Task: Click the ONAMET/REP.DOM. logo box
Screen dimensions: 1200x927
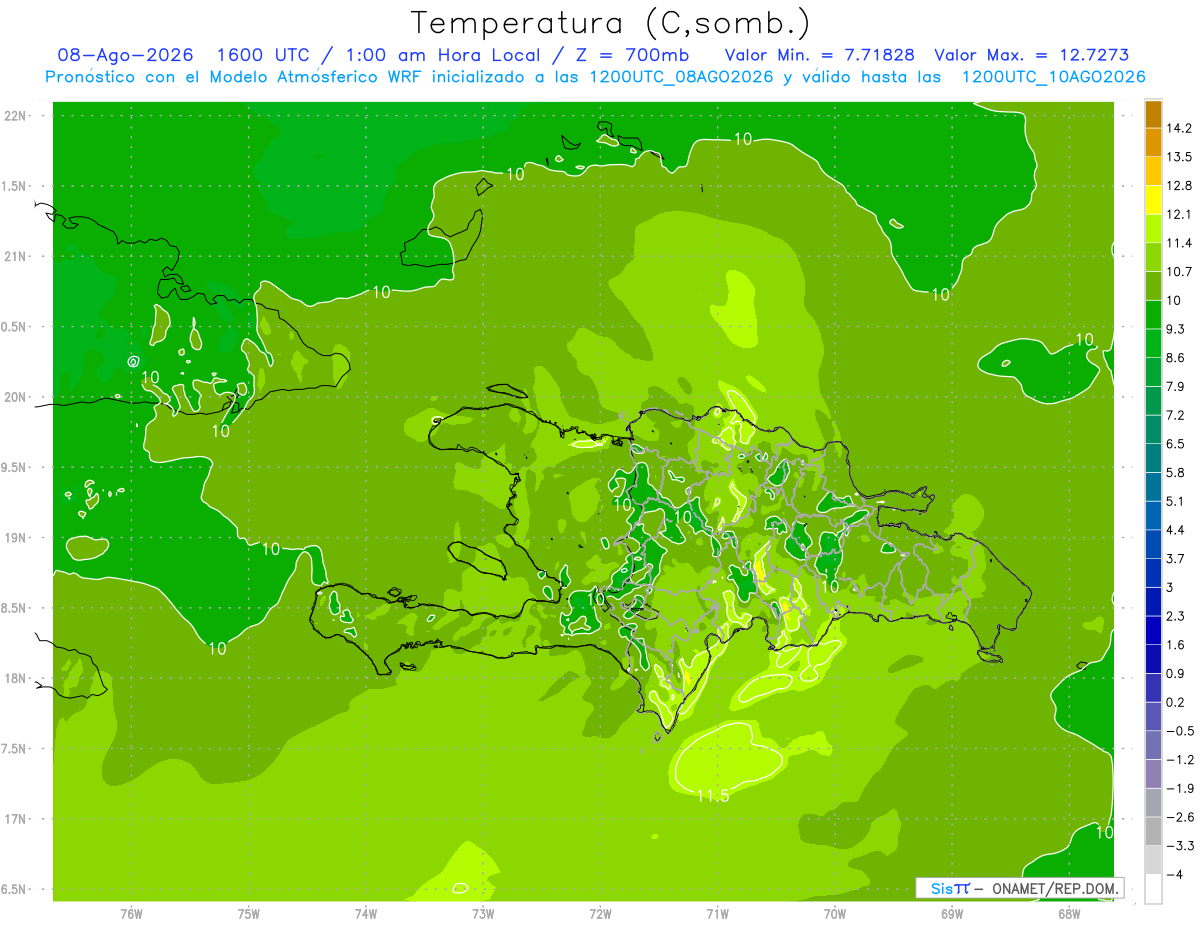Action: [x=1020, y=888]
